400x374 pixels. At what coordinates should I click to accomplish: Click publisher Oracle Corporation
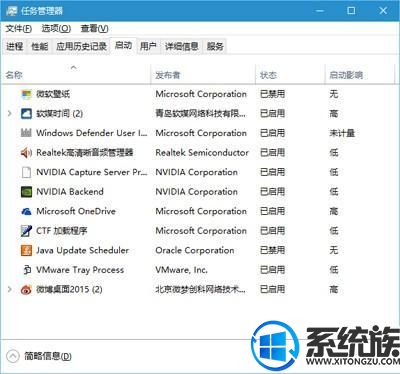click(x=195, y=250)
